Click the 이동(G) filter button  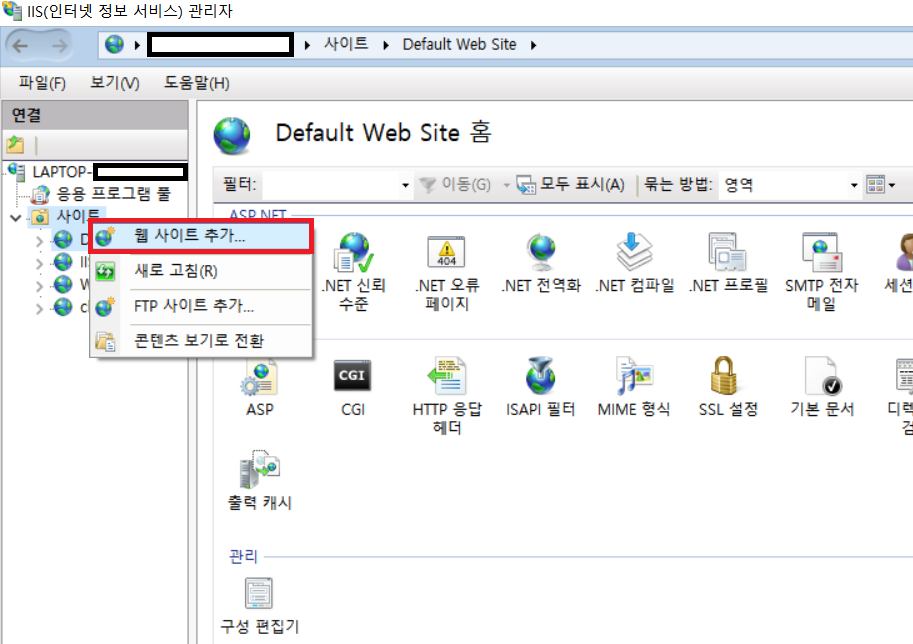pyautogui.click(x=455, y=185)
